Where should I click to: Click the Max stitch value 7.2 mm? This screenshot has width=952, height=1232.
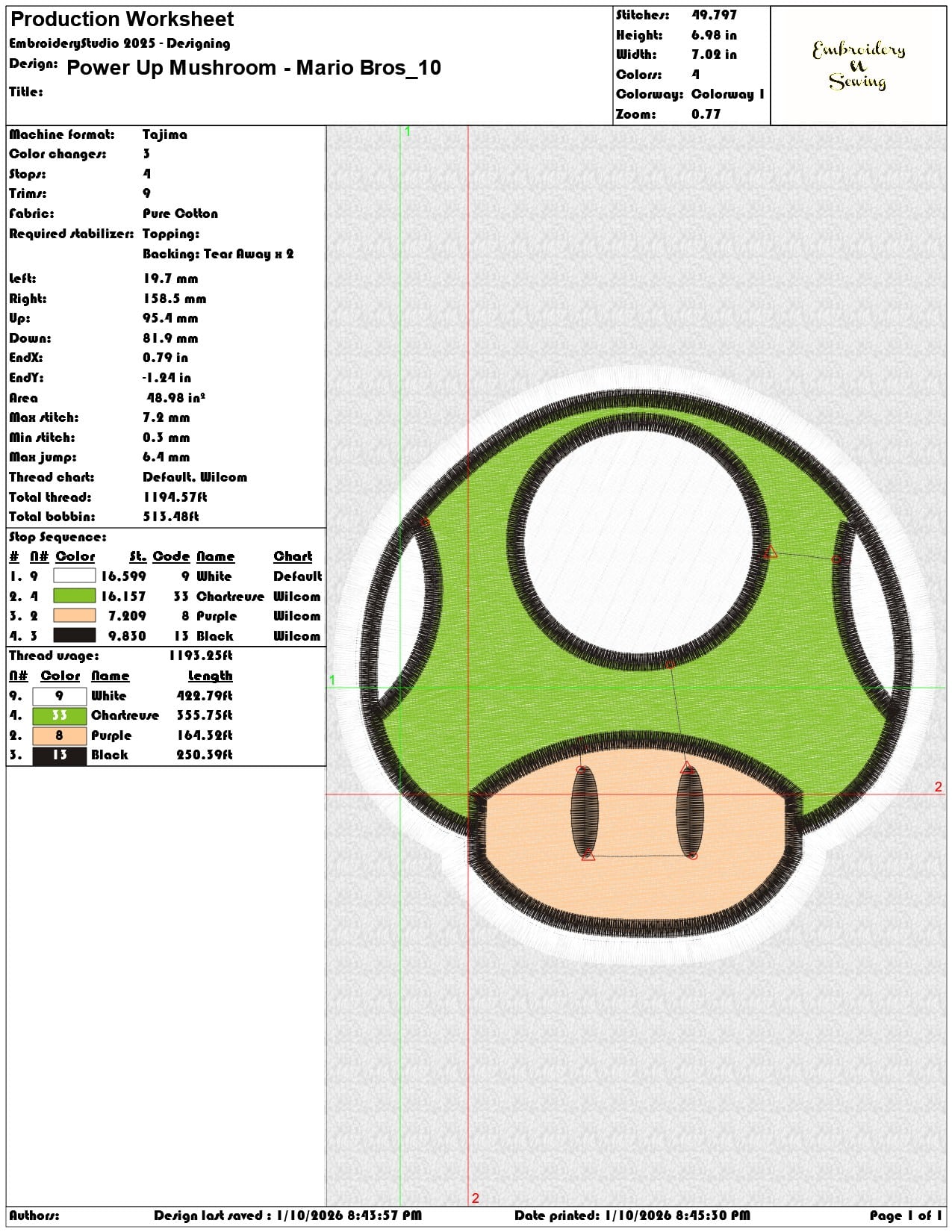coord(167,417)
